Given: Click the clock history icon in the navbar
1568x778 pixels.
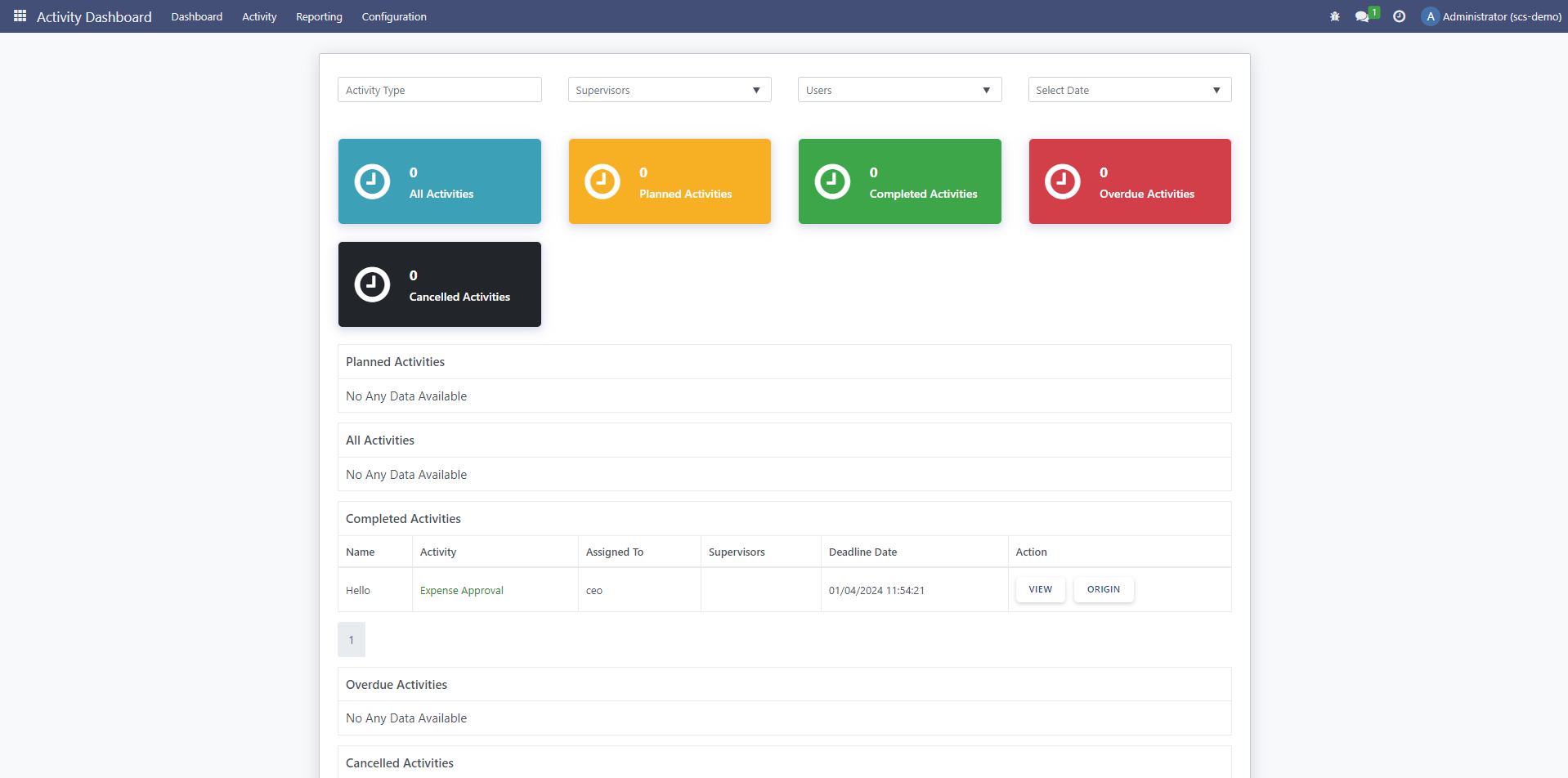Looking at the screenshot, I should [1399, 16].
